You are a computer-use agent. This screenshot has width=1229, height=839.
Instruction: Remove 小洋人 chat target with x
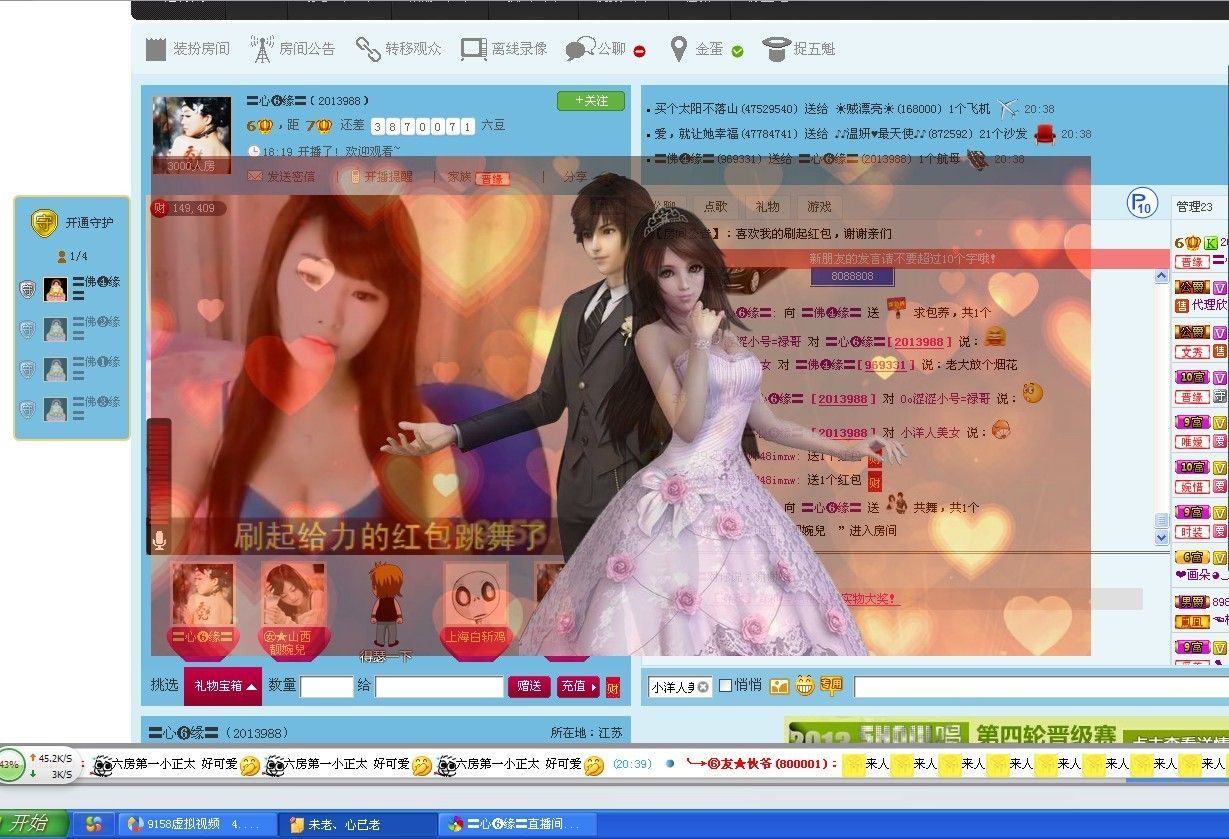tap(703, 686)
